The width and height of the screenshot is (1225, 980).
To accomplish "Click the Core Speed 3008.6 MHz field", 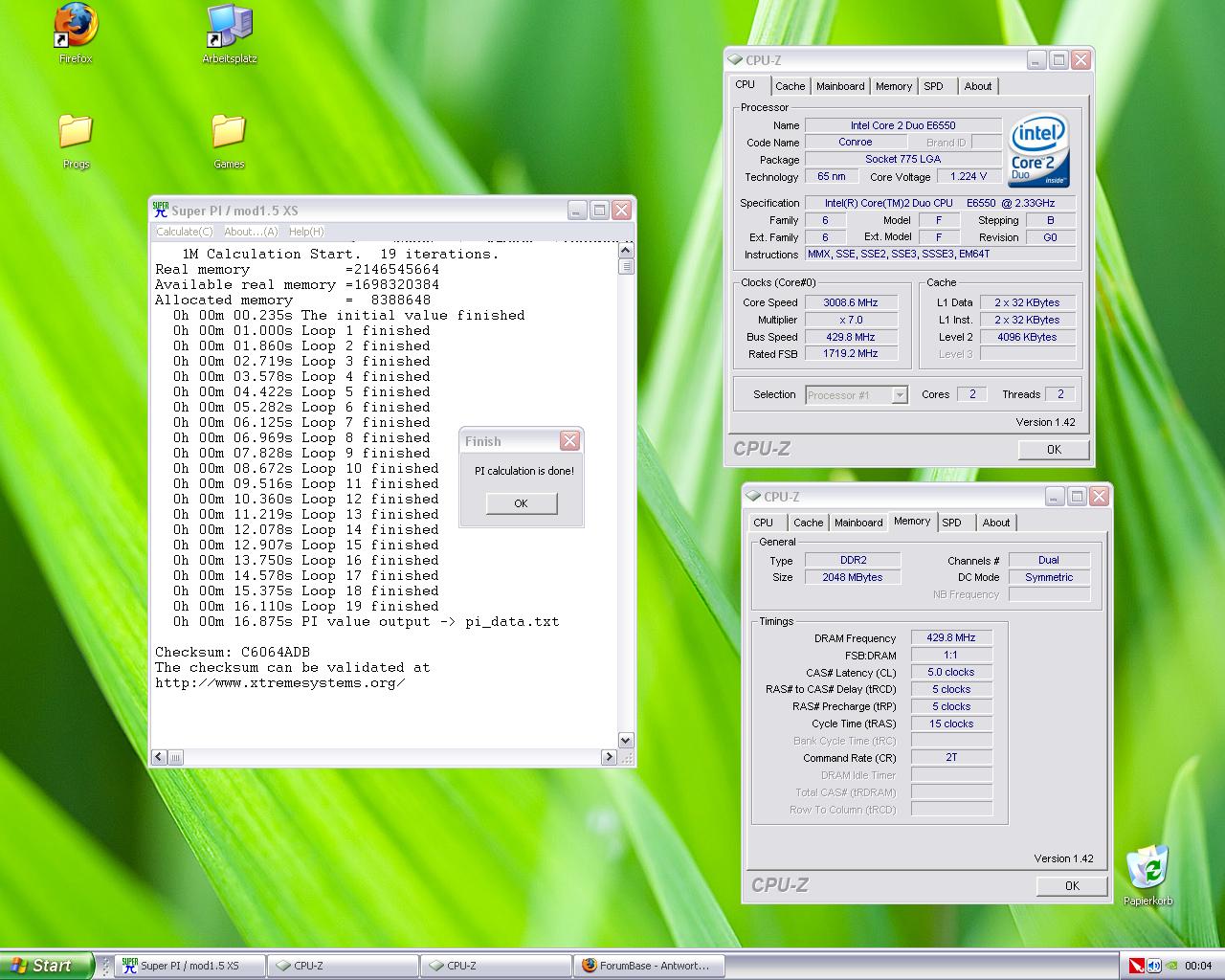I will [x=851, y=302].
